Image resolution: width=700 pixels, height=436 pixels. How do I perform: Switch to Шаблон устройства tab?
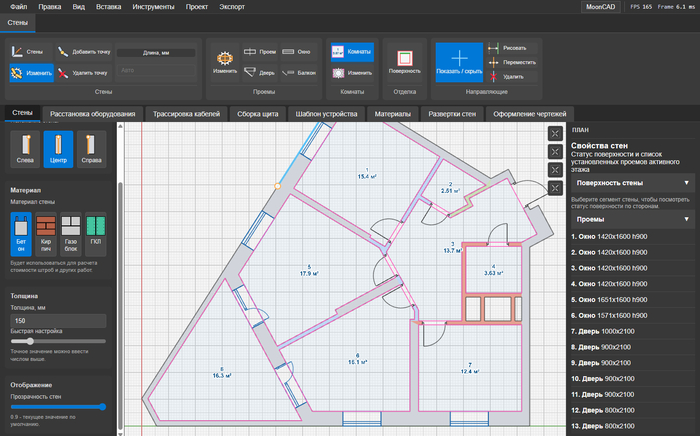tap(326, 114)
